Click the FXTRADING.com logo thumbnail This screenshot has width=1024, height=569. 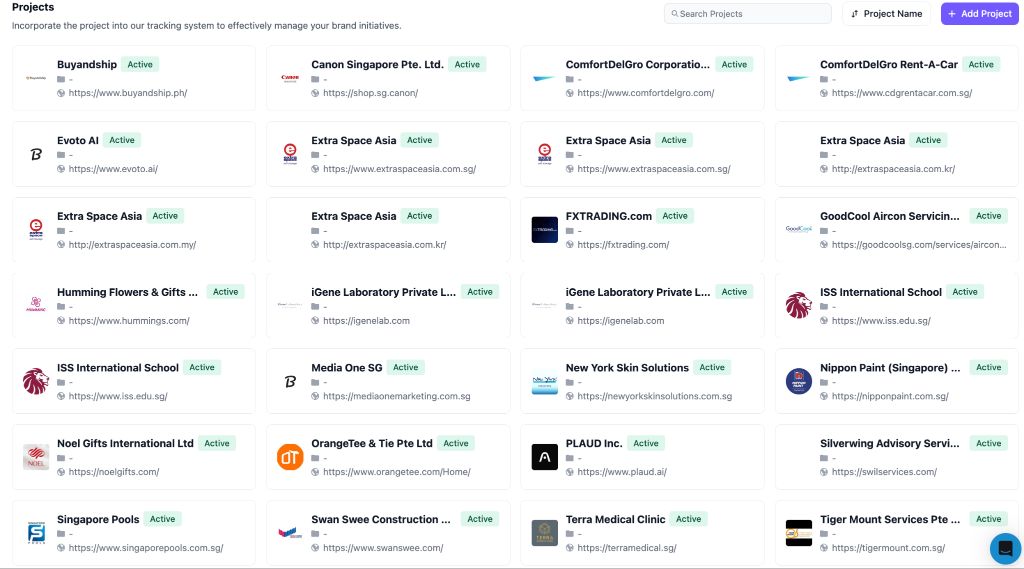[545, 230]
